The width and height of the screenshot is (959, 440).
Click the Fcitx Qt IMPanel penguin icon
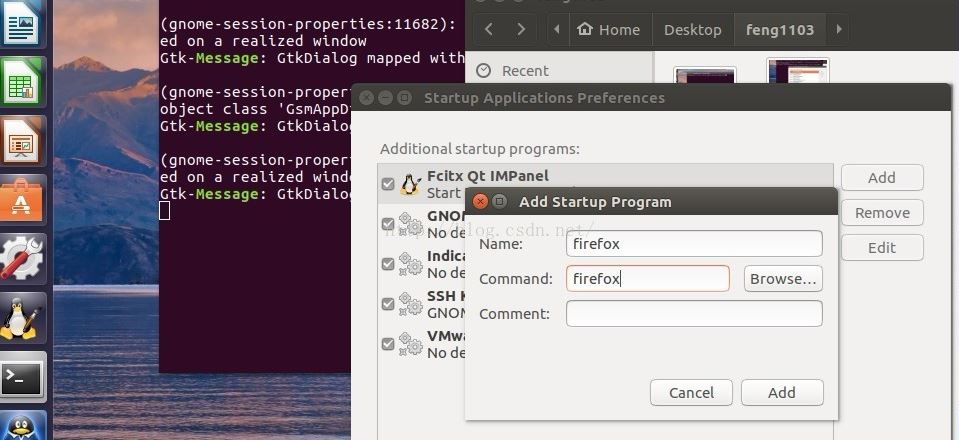(410, 184)
